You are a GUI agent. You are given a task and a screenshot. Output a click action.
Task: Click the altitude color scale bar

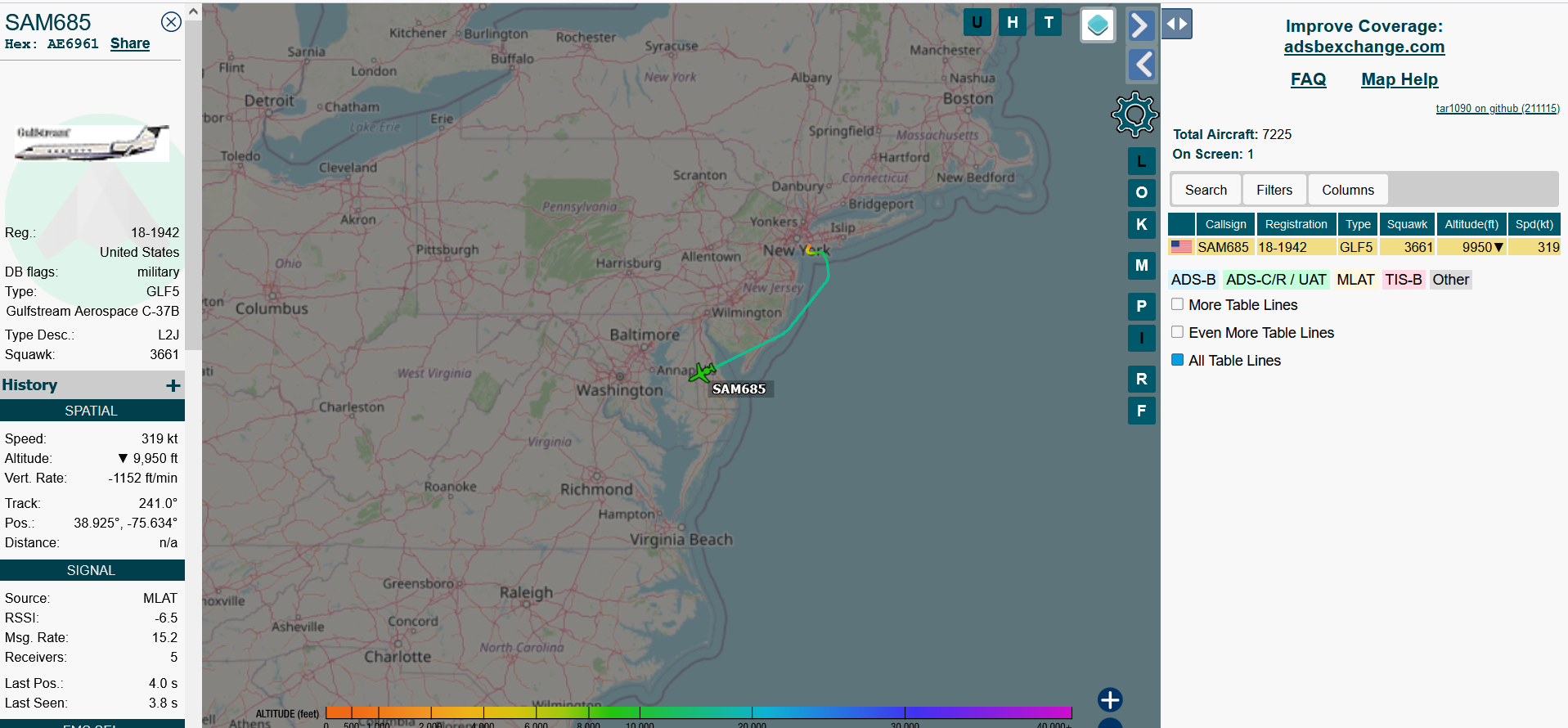pos(699,712)
